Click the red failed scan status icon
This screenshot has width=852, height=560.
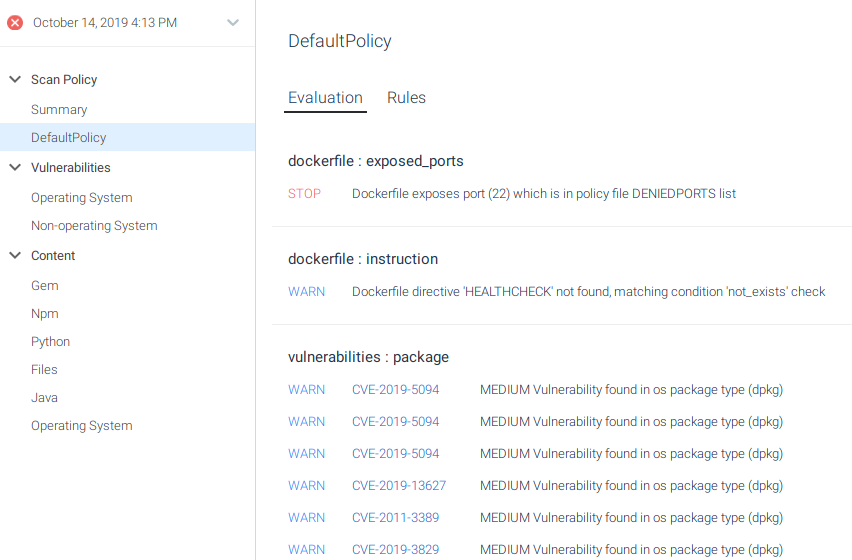(15, 23)
